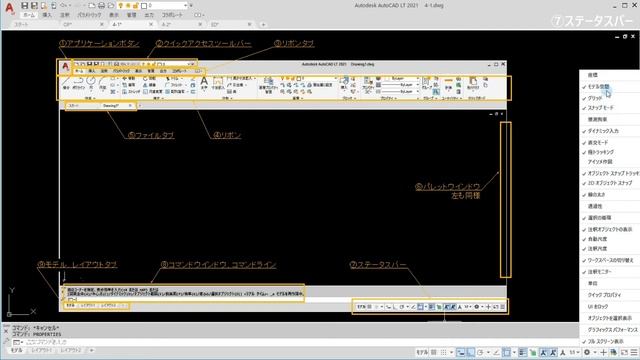Click the lineweight display icon in status bar
Image resolution: width=640 pixels, height=360 pixels.
[522, 352]
